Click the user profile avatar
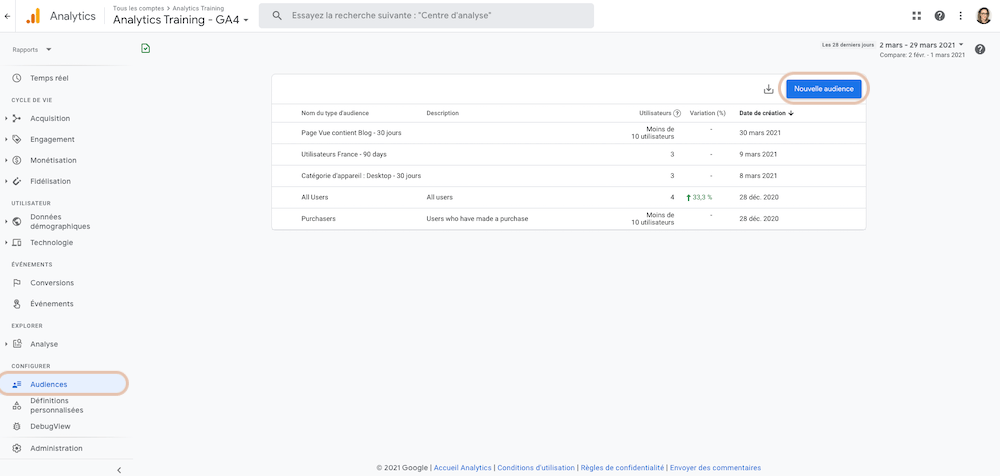Screen dimensions: 1000x476 [983, 16]
